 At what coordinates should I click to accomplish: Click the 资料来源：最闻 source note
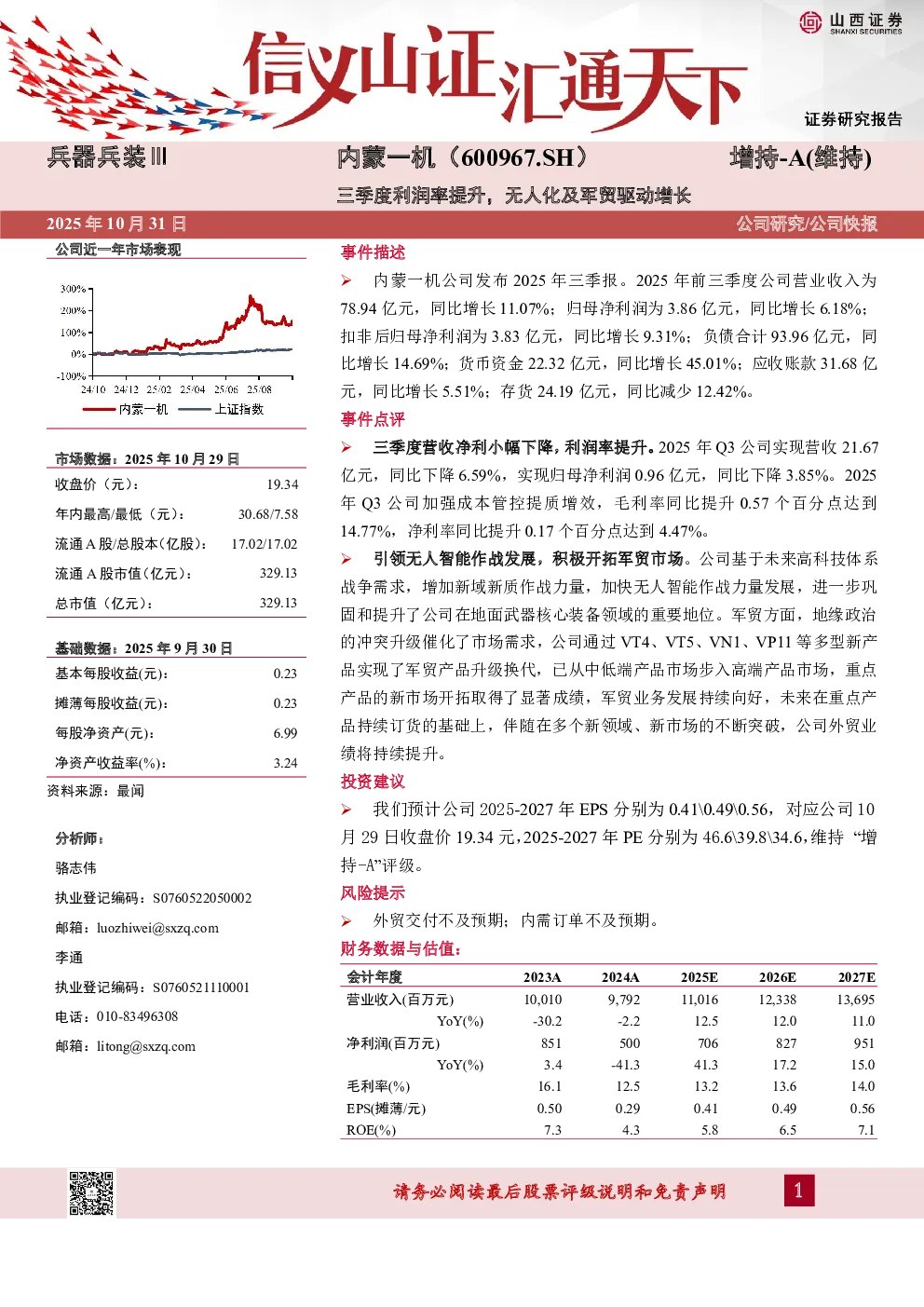pos(96,791)
